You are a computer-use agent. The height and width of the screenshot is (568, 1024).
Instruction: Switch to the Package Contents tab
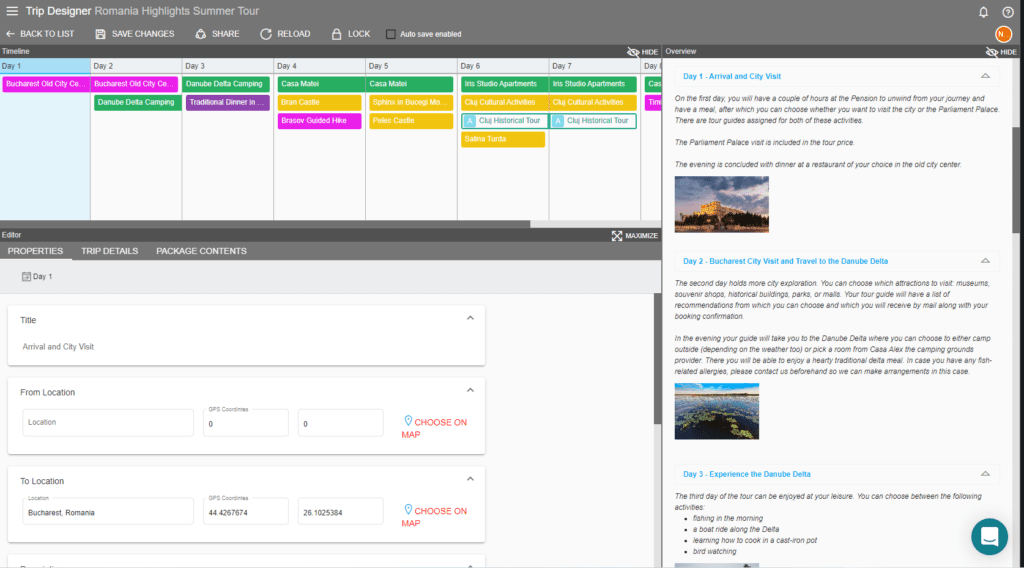pyautogui.click(x=201, y=251)
